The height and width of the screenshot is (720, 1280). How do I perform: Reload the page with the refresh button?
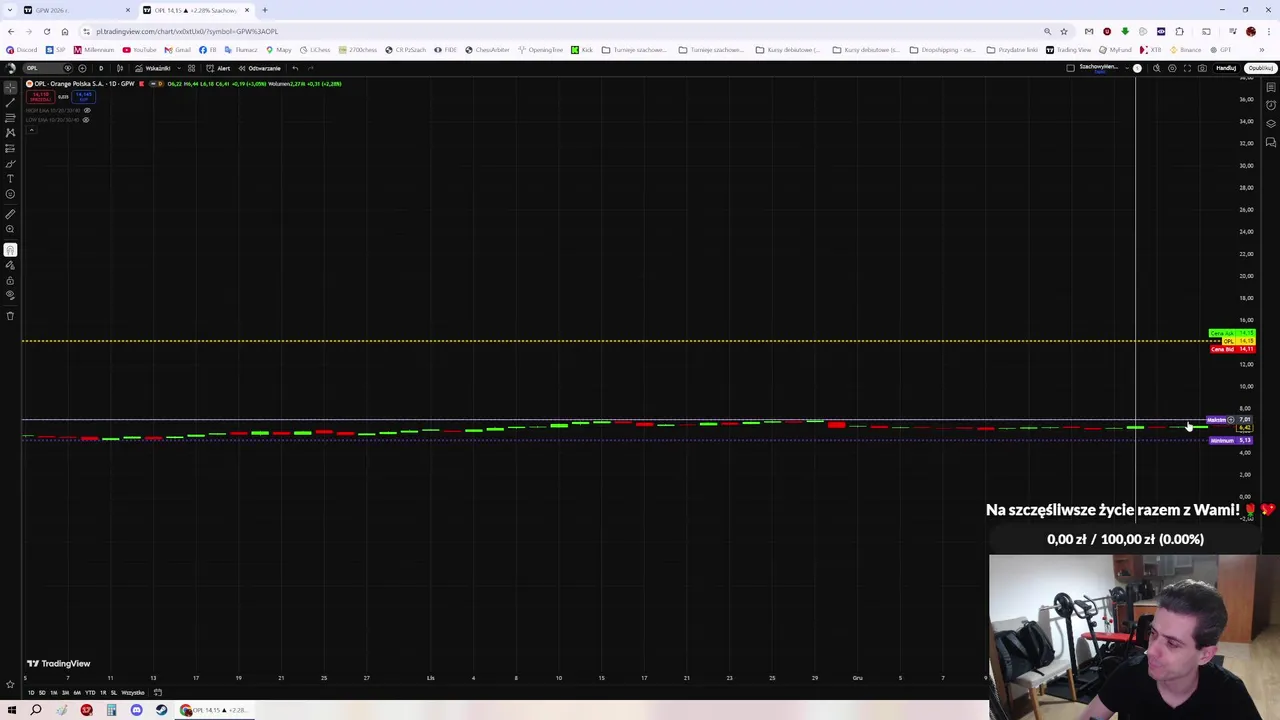pos(47,31)
